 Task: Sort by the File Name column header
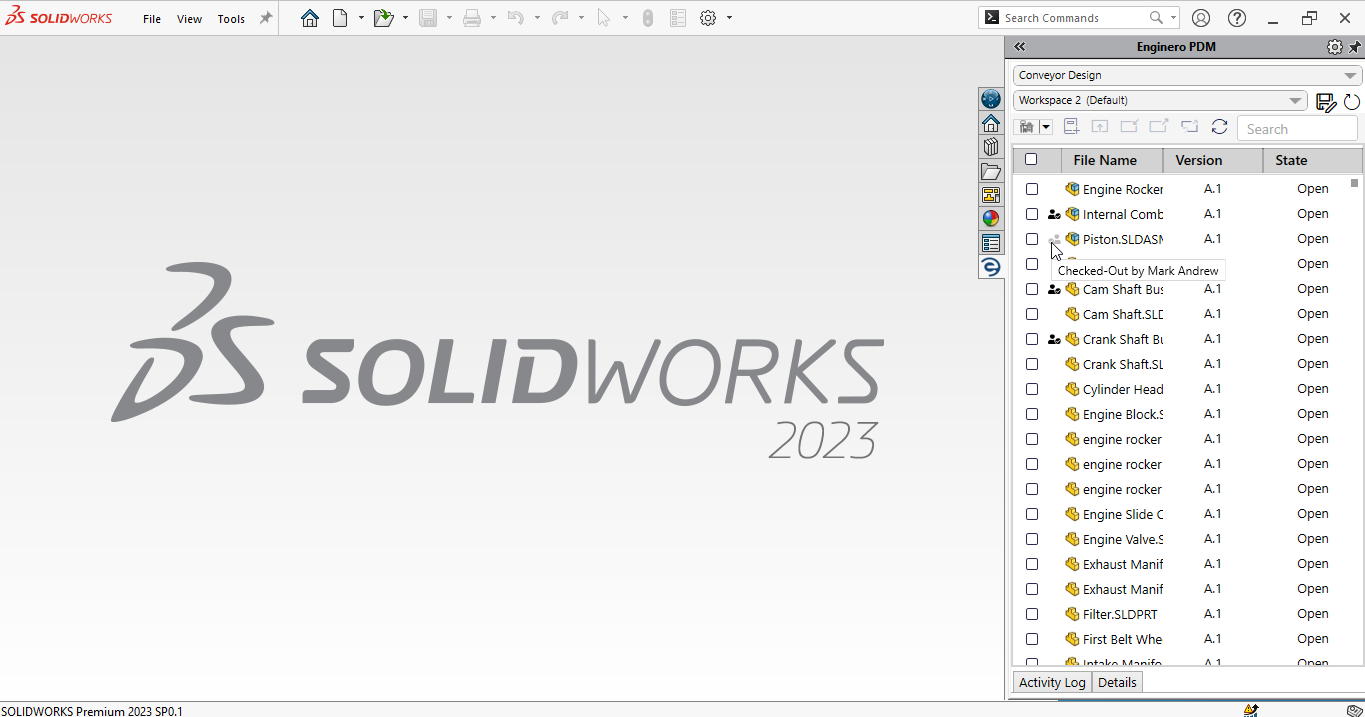click(x=1112, y=160)
